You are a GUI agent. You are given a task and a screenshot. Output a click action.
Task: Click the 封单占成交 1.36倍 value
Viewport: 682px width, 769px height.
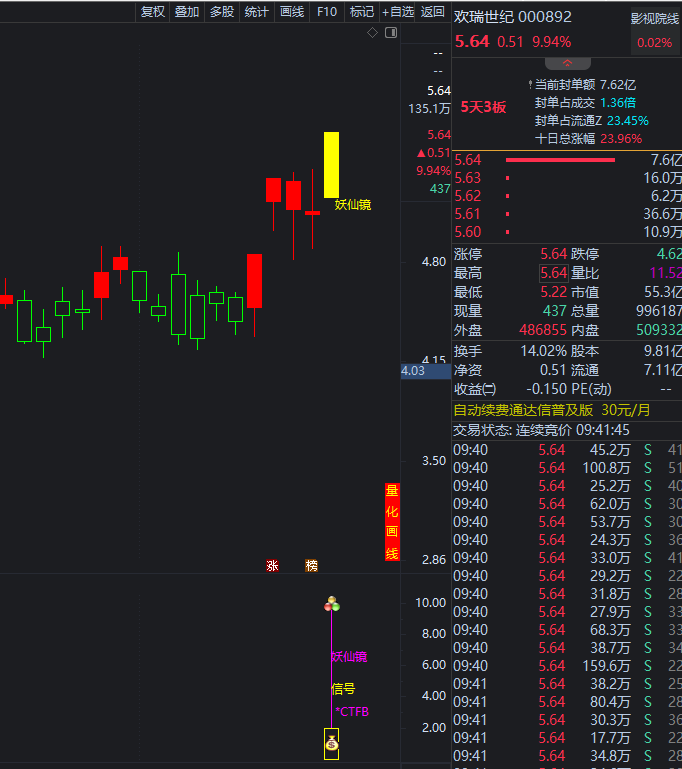[618, 103]
